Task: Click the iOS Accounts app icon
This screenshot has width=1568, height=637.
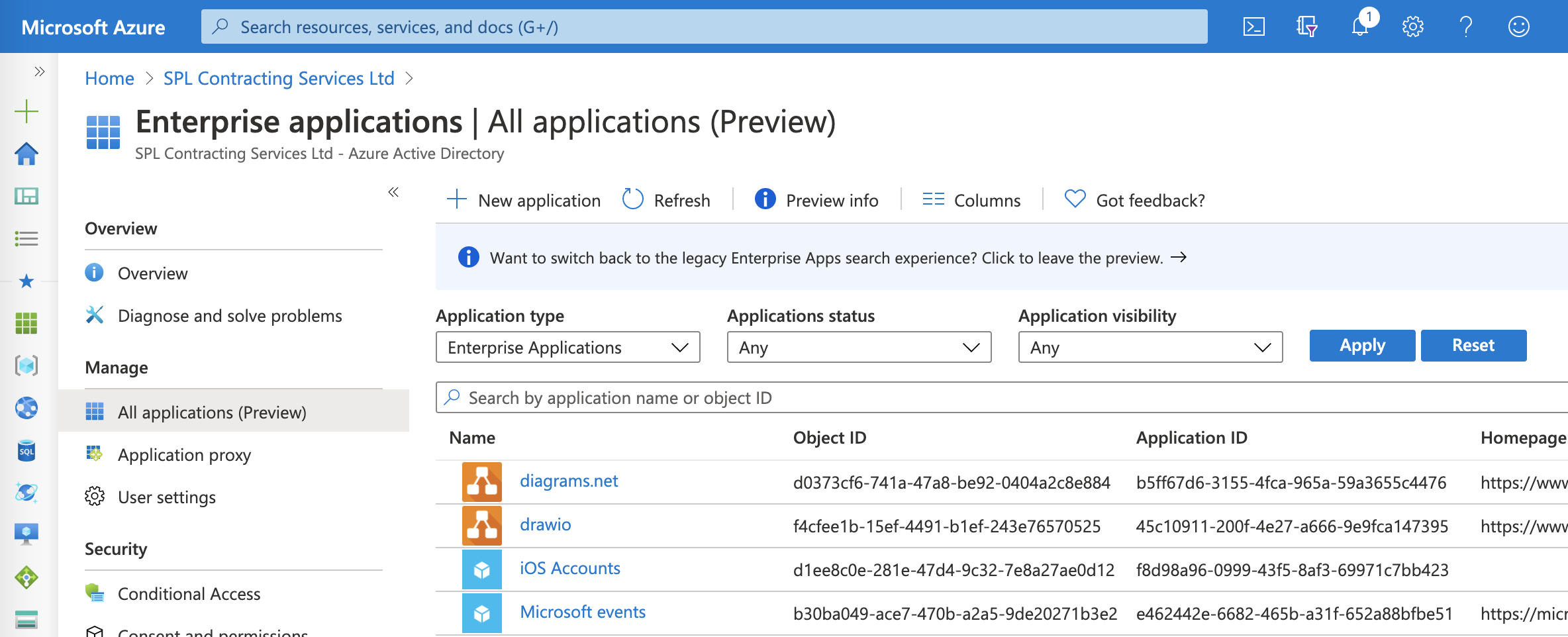Action: tap(482, 569)
